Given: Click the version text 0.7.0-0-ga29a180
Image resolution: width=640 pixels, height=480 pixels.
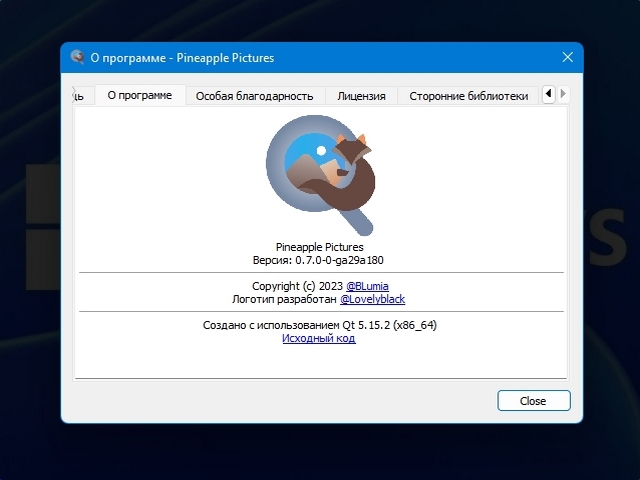Looking at the screenshot, I should (339, 260).
